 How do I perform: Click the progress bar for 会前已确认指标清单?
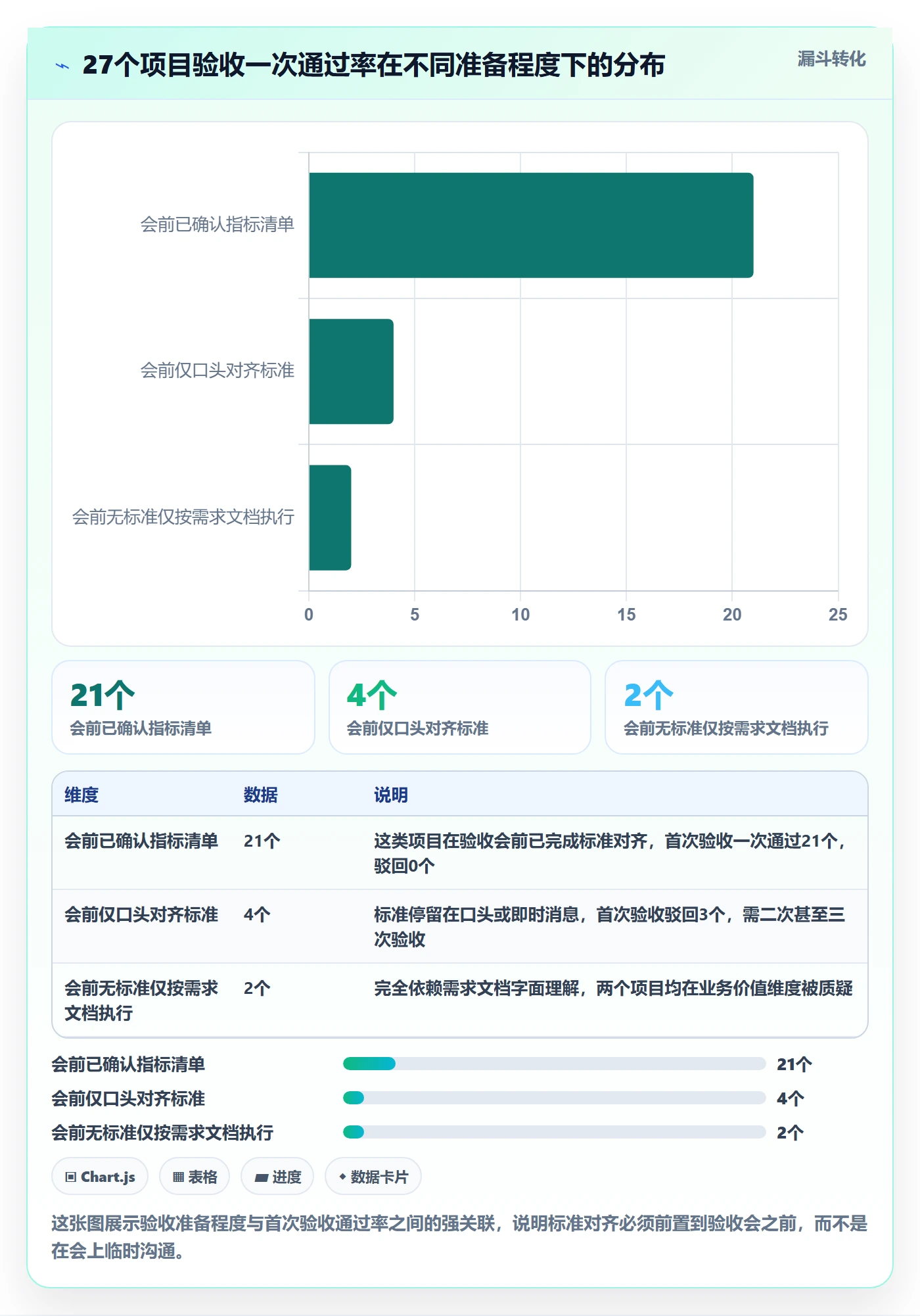554,1064
